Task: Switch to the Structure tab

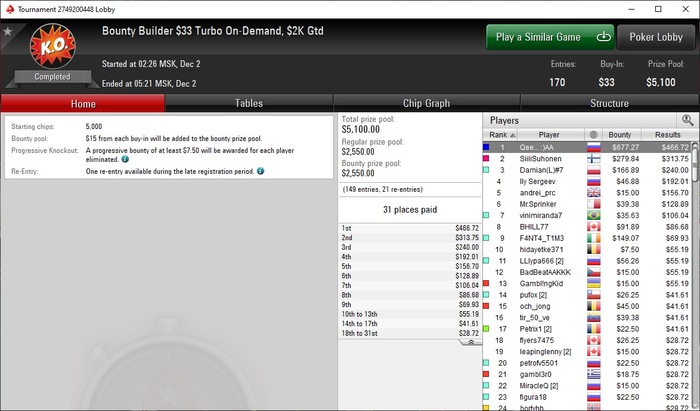Action: [x=609, y=103]
